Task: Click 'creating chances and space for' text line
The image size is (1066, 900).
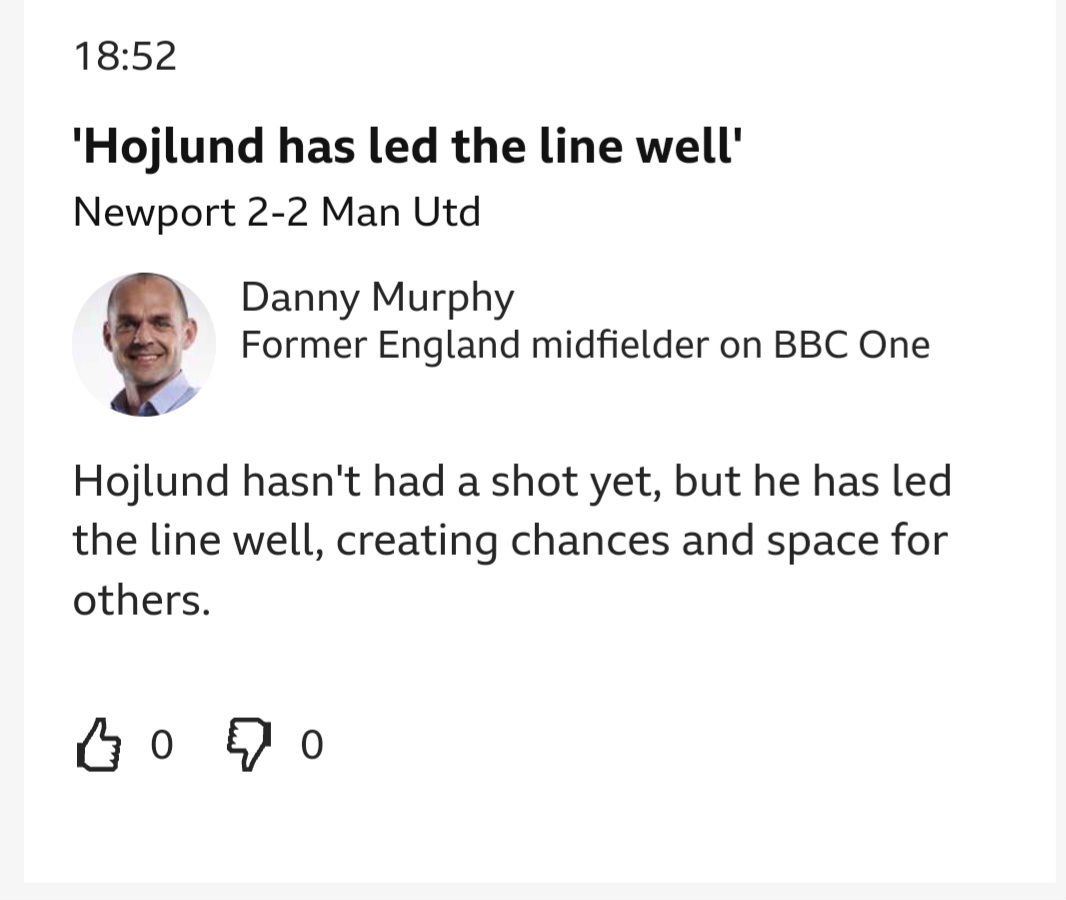Action: [640, 542]
